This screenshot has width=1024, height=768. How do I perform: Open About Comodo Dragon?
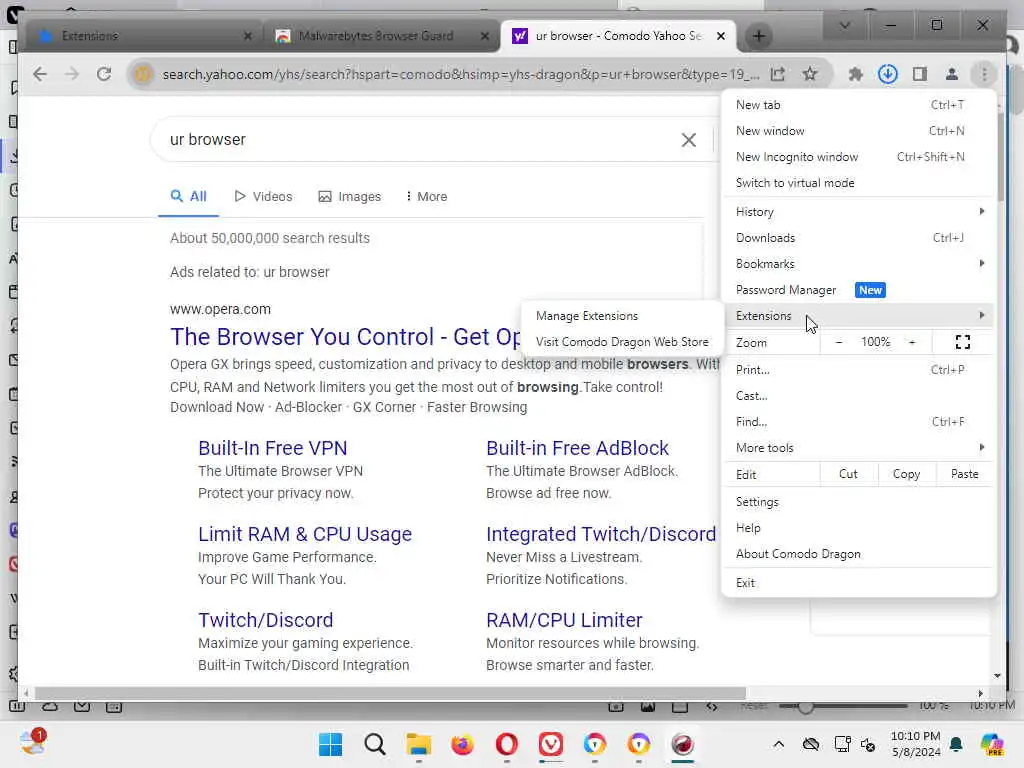click(859, 554)
